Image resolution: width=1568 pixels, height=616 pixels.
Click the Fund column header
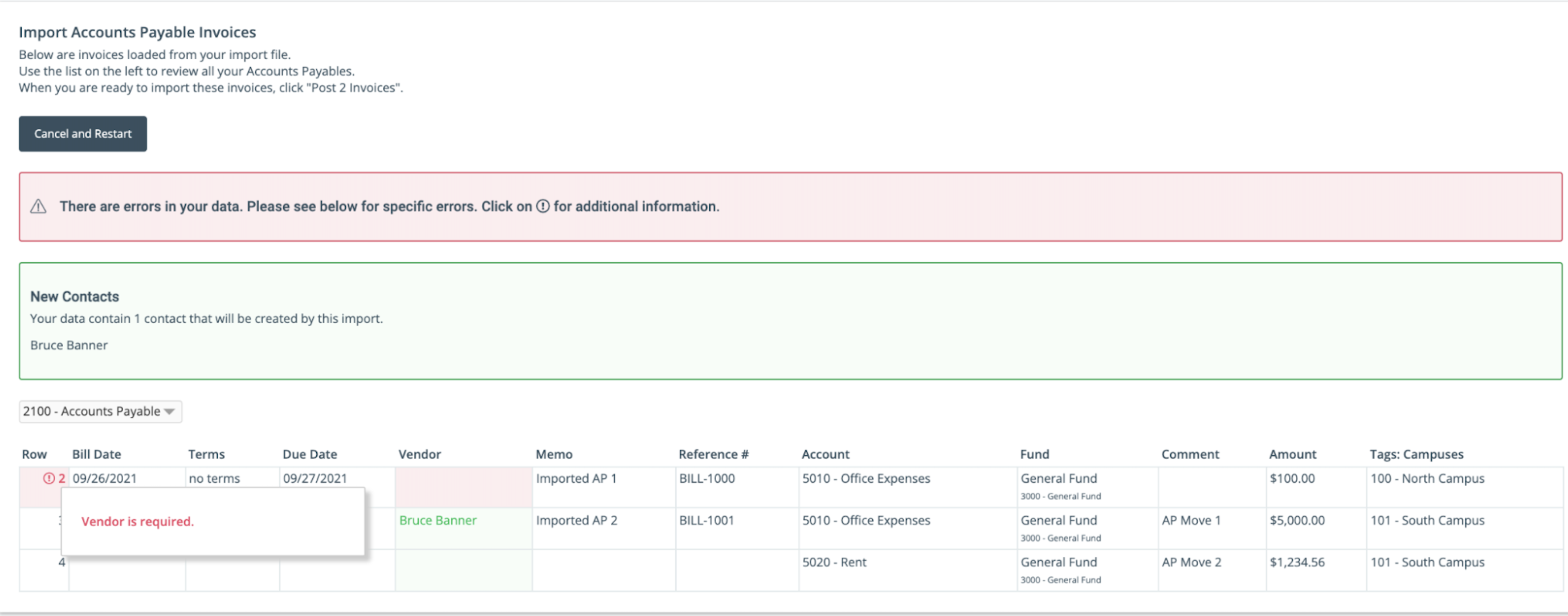(x=1035, y=454)
